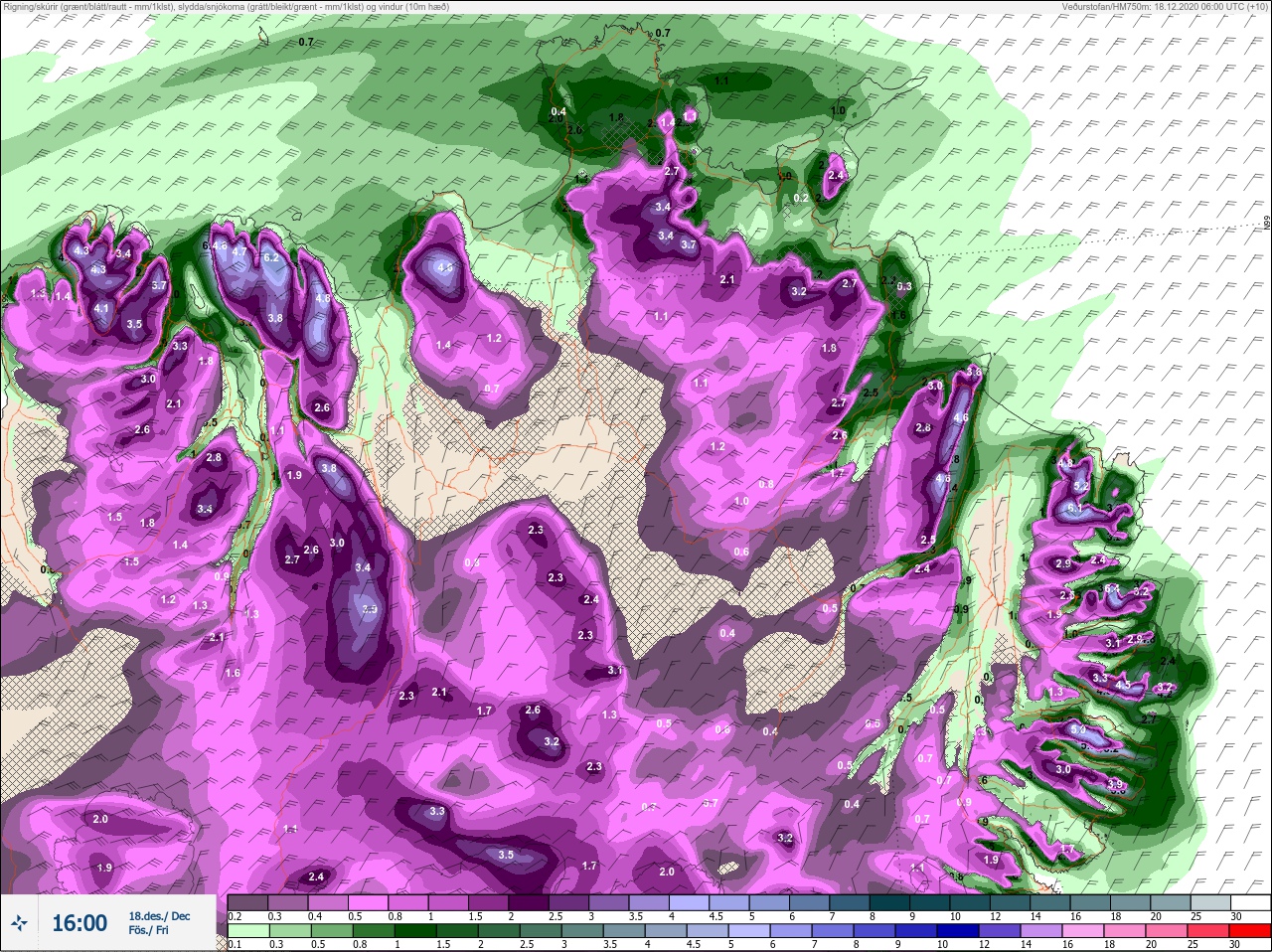
Task: Click the star-shaped icon beside the 16:00 time
Action: [x=19, y=922]
